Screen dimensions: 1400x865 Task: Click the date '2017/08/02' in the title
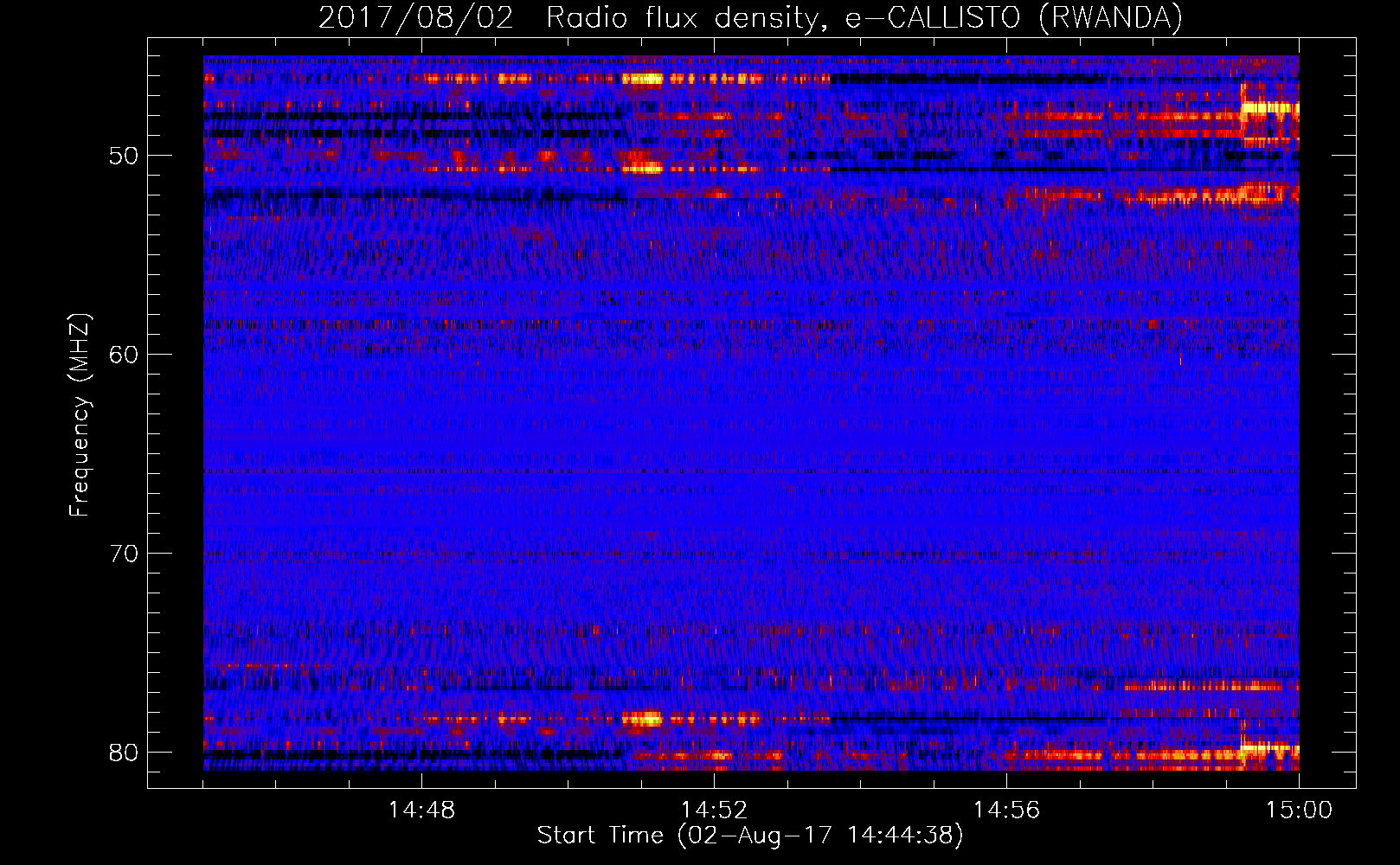tap(415, 18)
